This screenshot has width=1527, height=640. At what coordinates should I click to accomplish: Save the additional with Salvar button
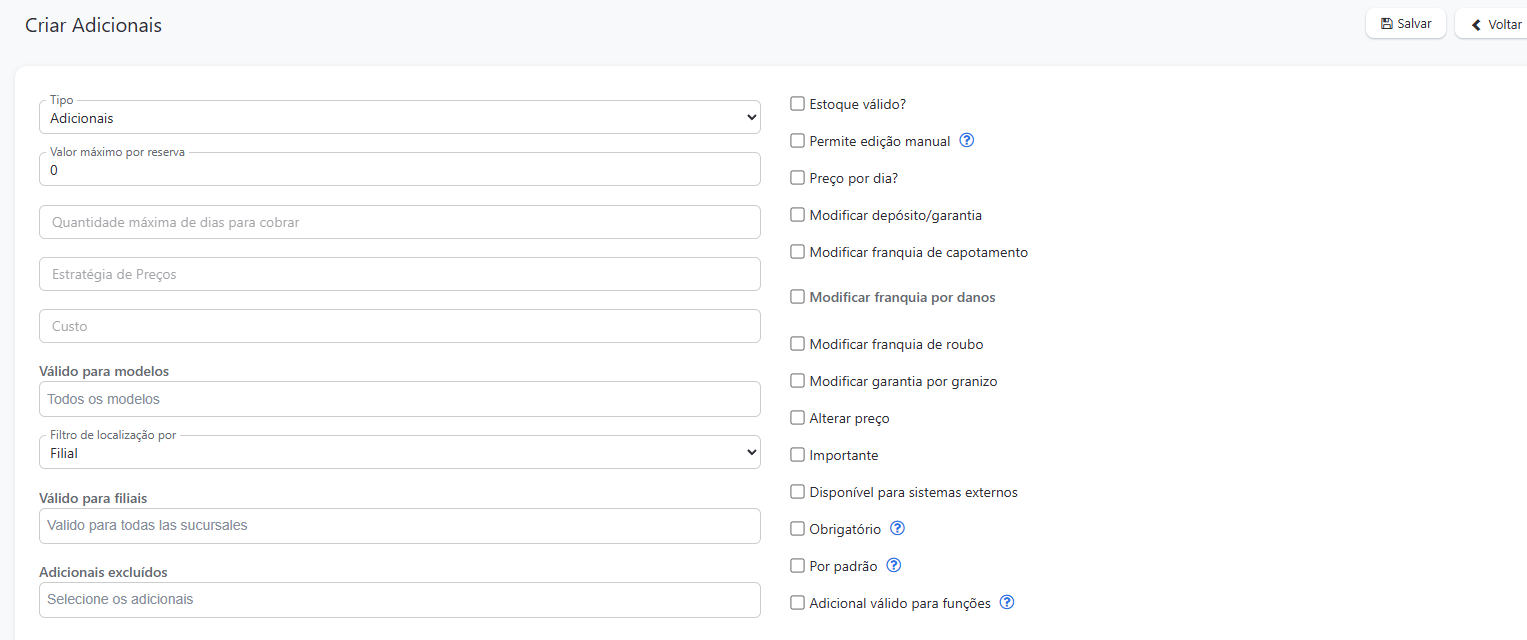pos(1405,24)
